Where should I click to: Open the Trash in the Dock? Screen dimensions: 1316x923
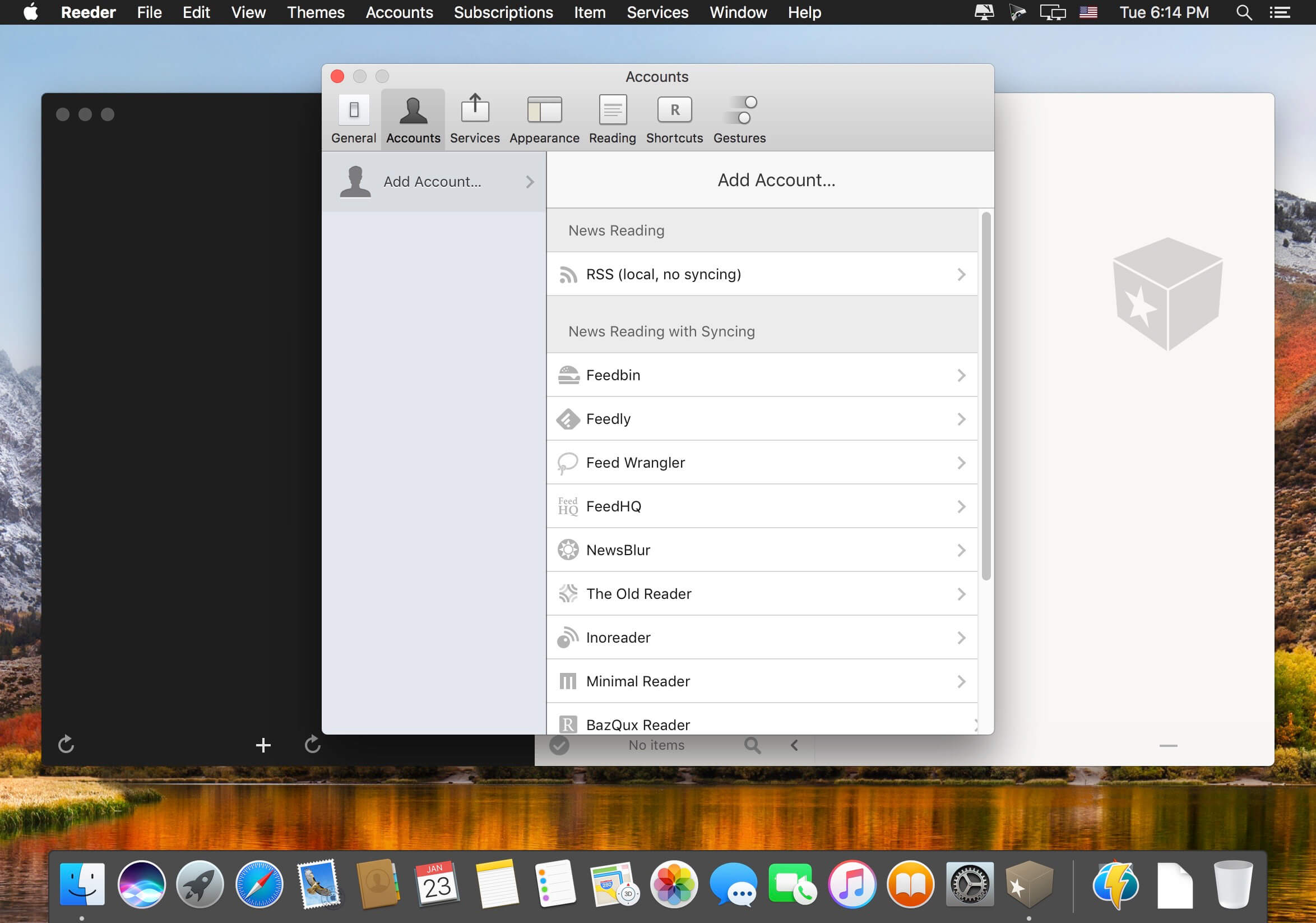[1233, 884]
